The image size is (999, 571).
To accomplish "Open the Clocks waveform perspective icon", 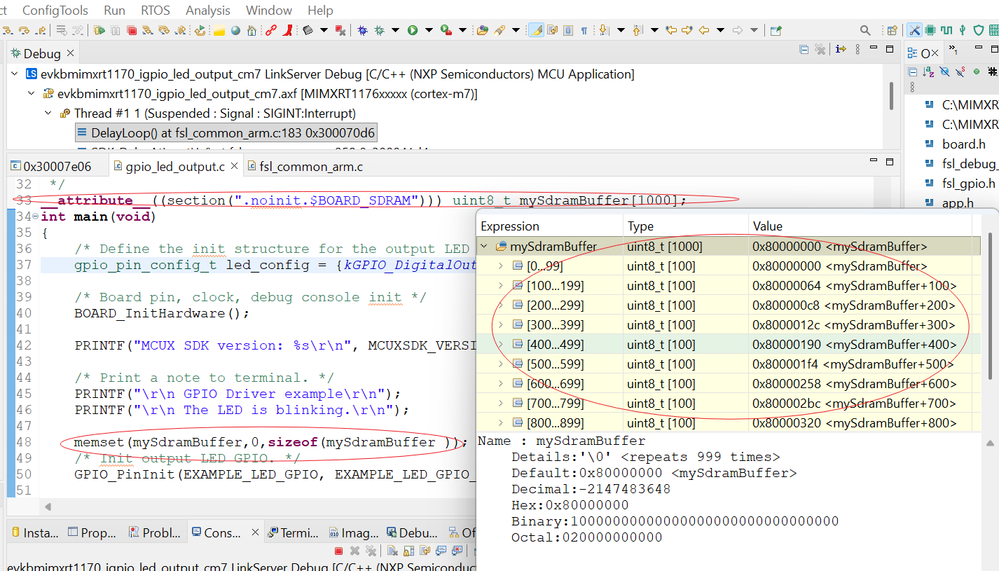I will pos(946,30).
